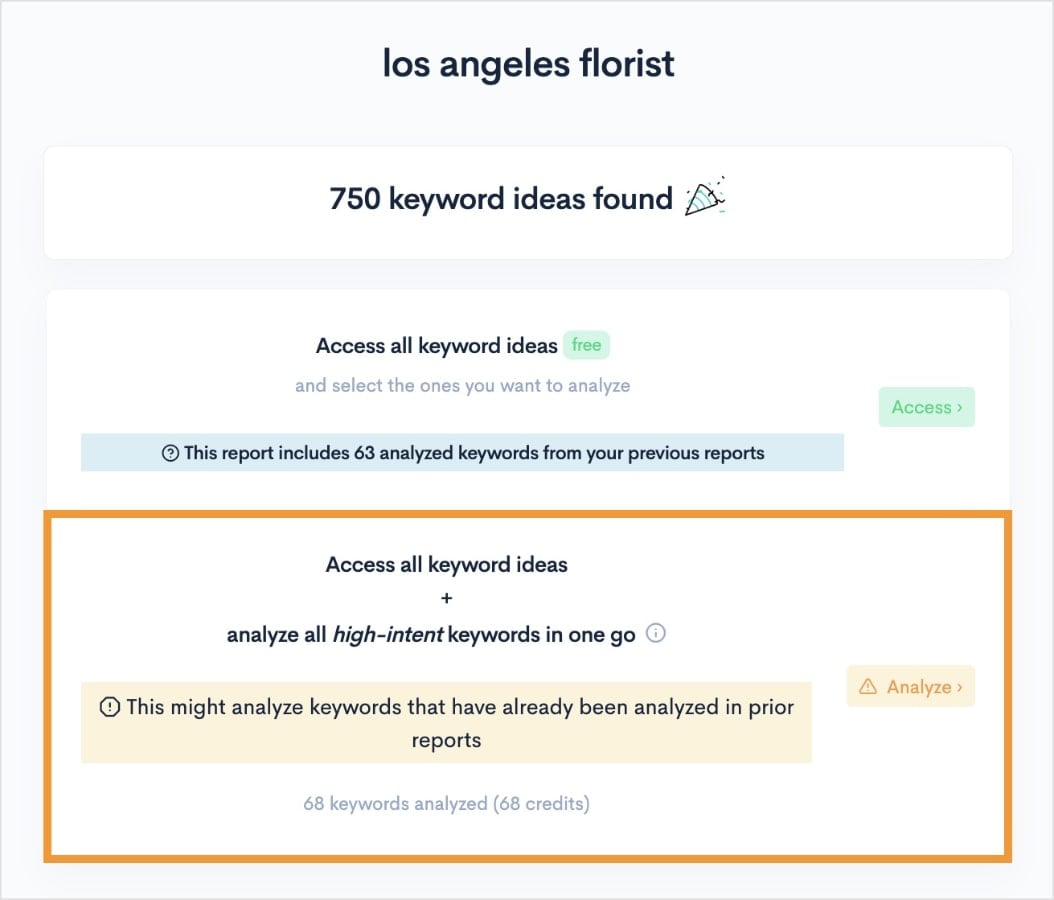This screenshot has height=900, width=1054.
Task: Click the plus sign between the card headings
Action: 446,598
